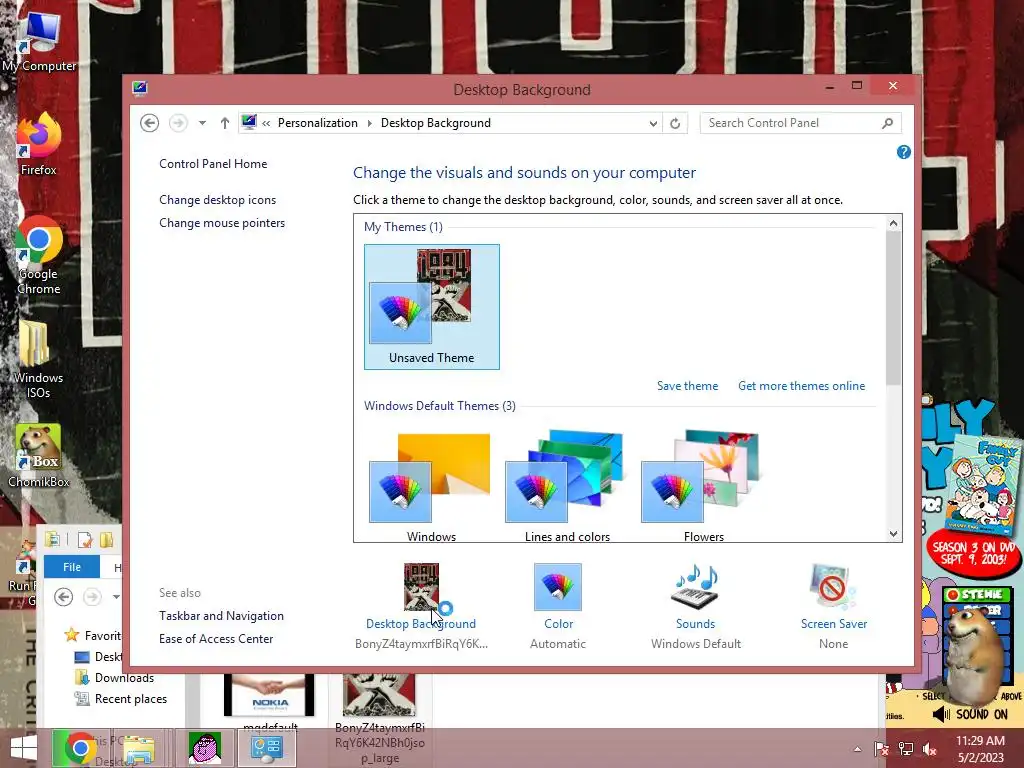Select the Windows default theme

(x=430, y=487)
